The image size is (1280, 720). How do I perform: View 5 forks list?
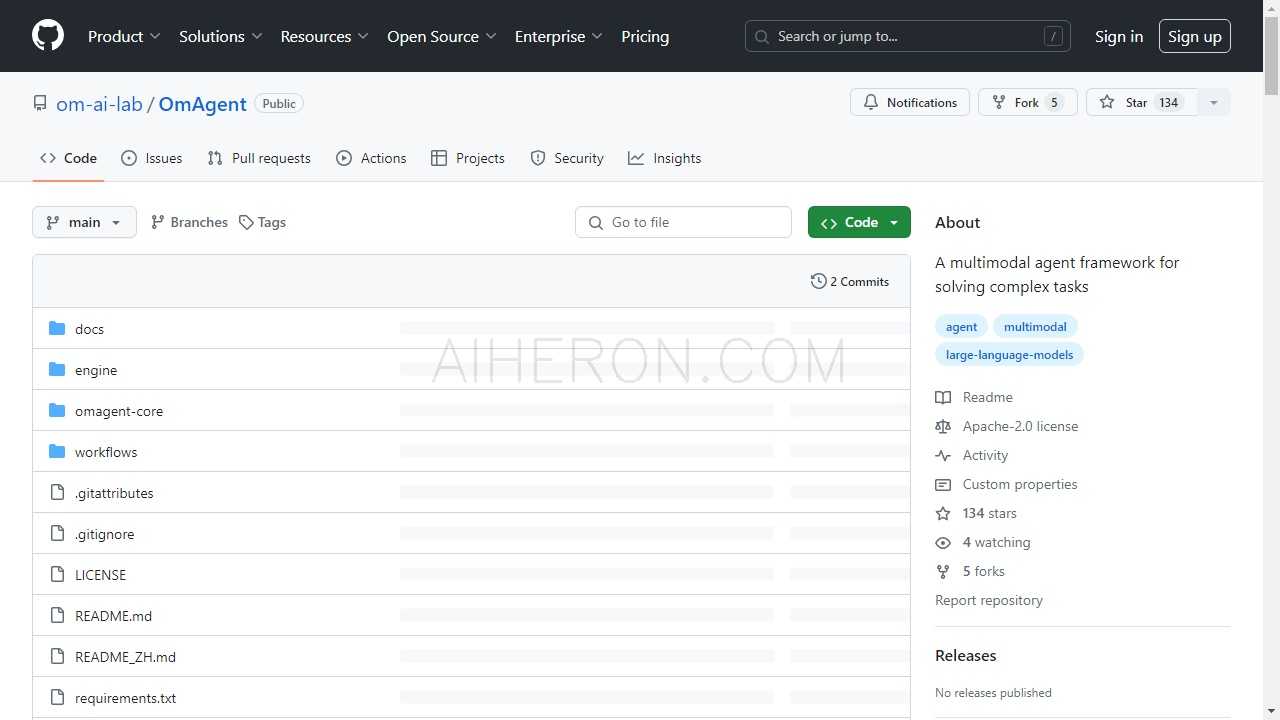[x=970, y=571]
